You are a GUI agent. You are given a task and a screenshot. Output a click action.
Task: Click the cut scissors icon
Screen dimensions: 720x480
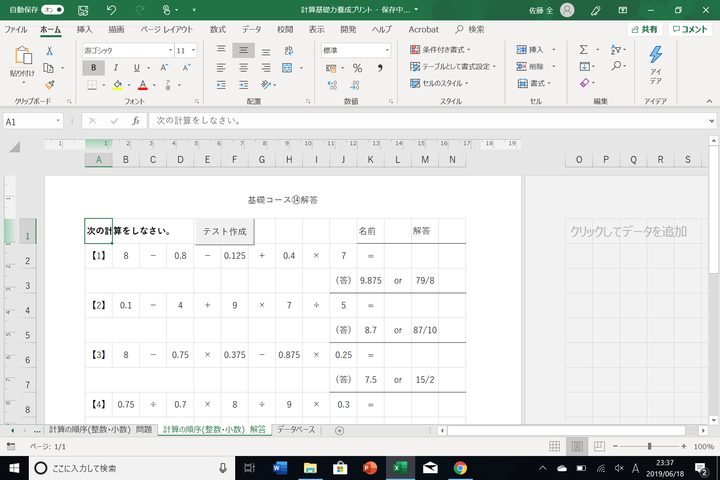[49, 50]
